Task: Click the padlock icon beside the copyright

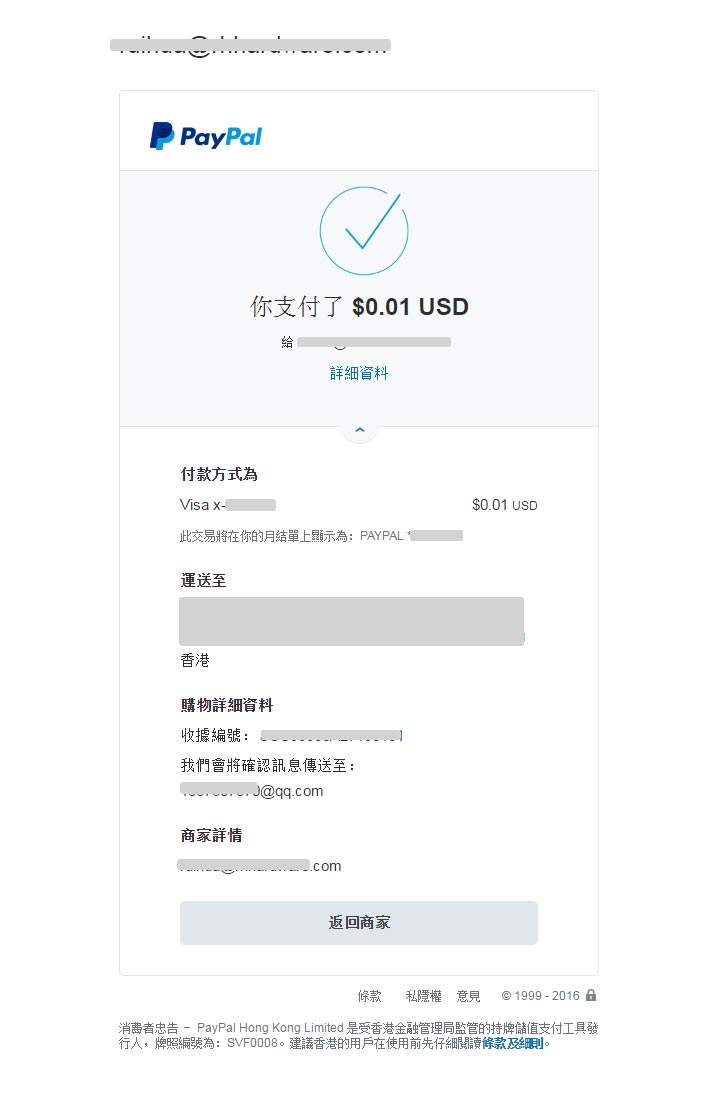Action: [591, 996]
